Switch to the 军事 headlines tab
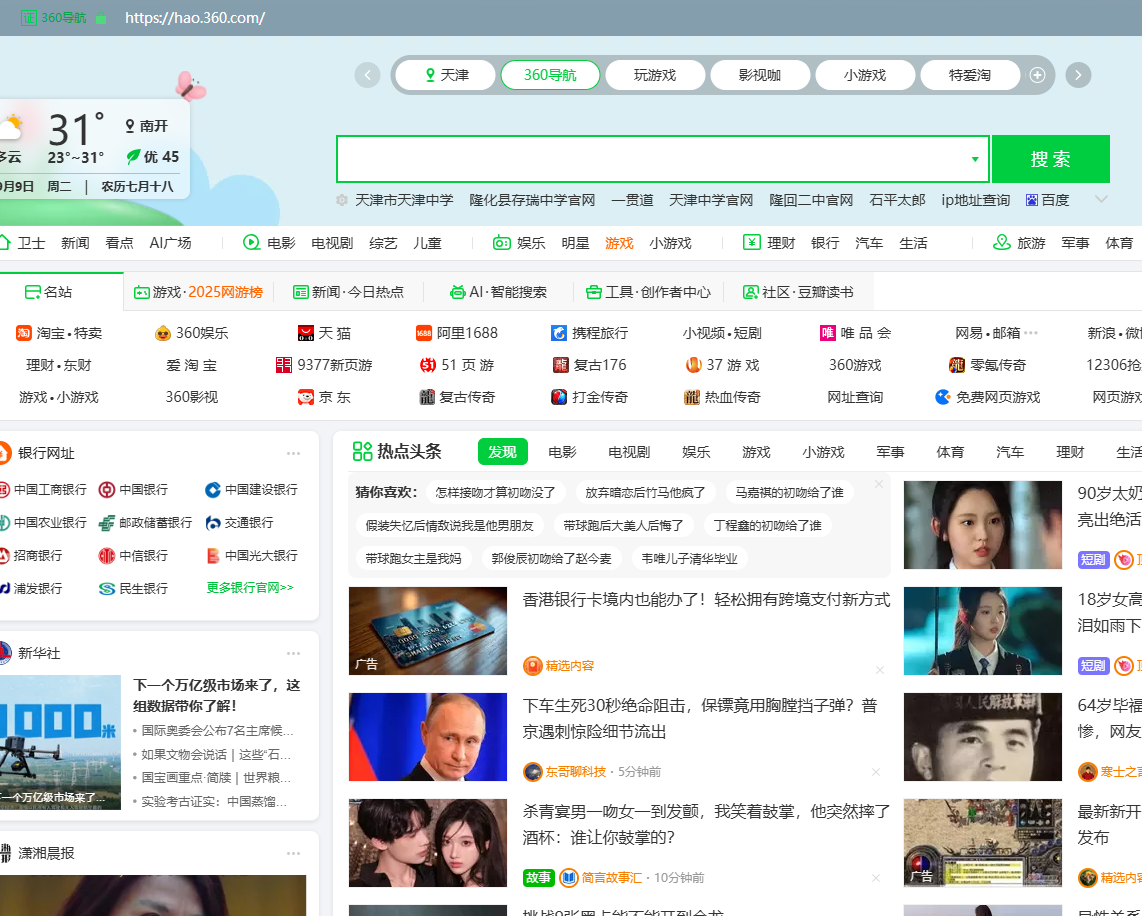The width and height of the screenshot is (1142, 916). point(890,452)
